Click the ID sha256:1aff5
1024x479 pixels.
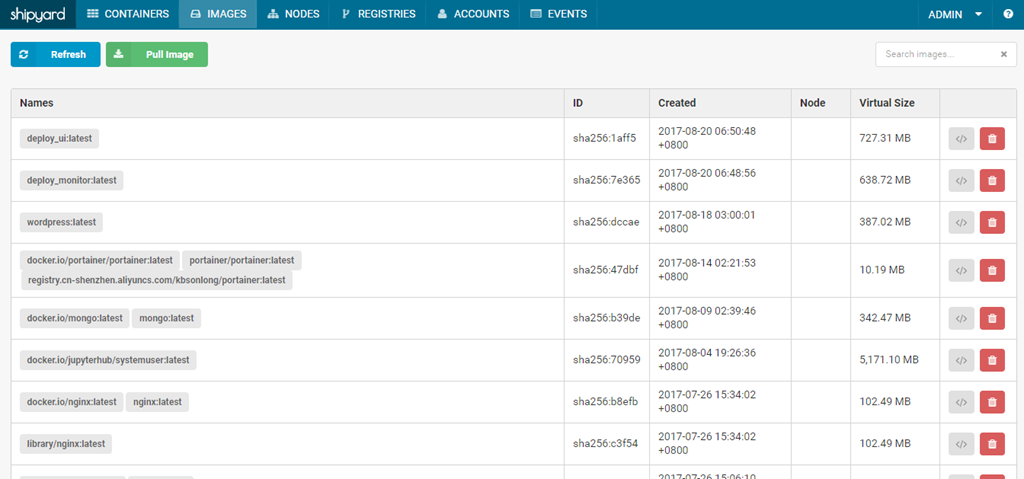604,139
